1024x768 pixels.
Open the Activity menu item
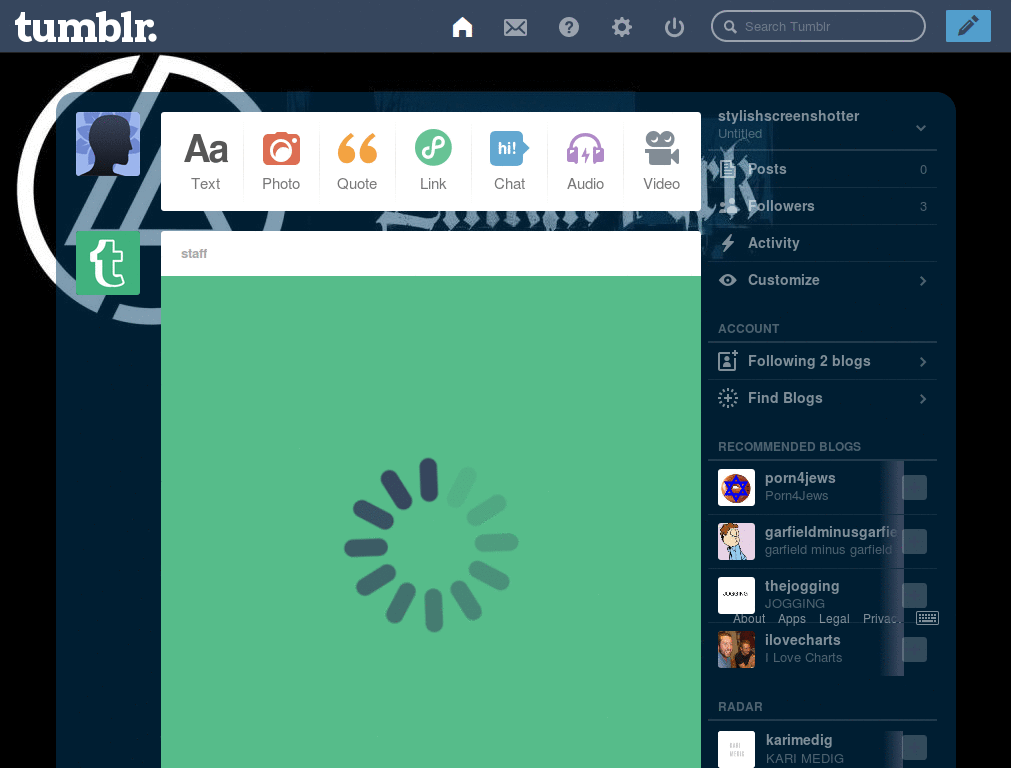point(822,243)
